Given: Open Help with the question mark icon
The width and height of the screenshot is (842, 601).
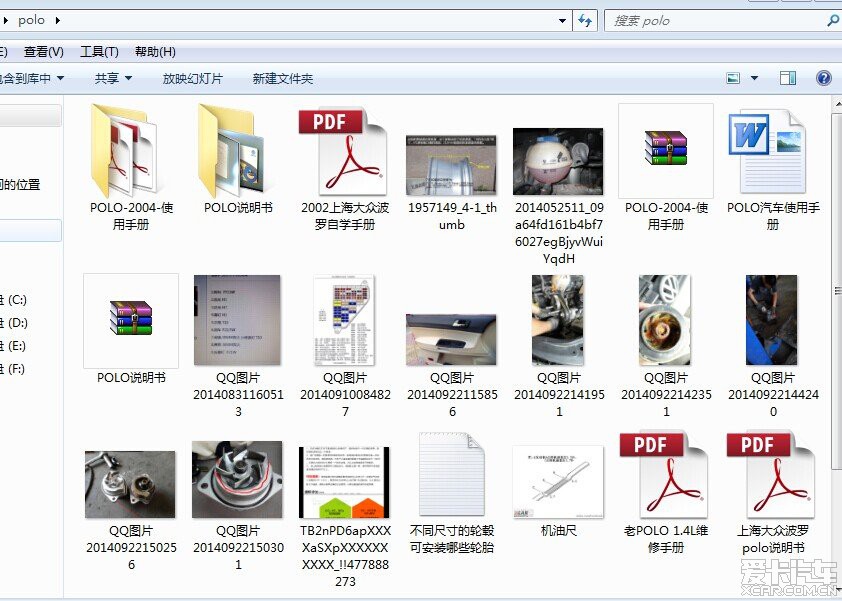Looking at the screenshot, I should (824, 78).
